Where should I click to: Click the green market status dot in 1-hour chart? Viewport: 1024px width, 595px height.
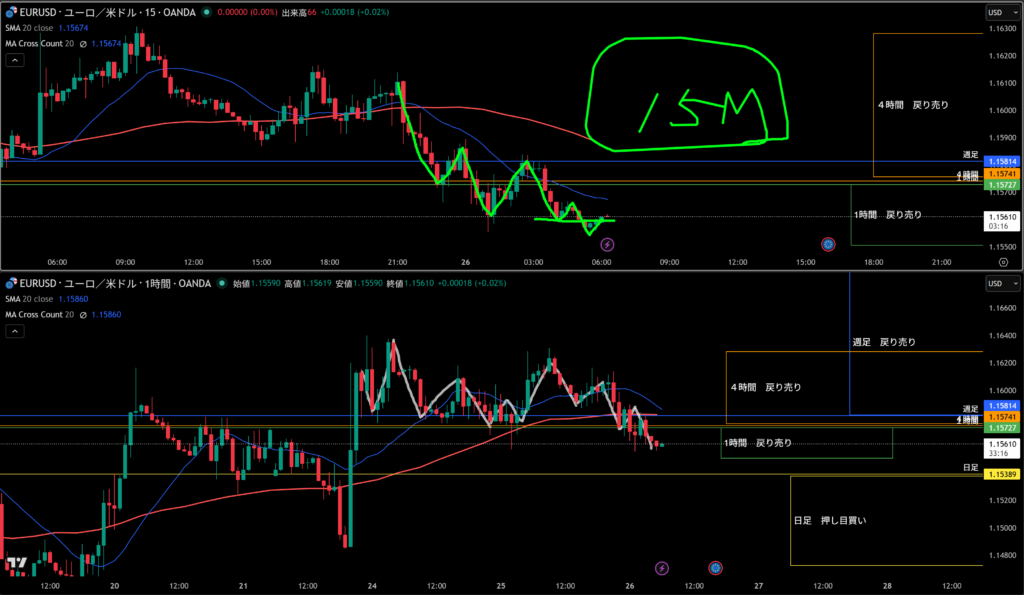tap(220, 283)
